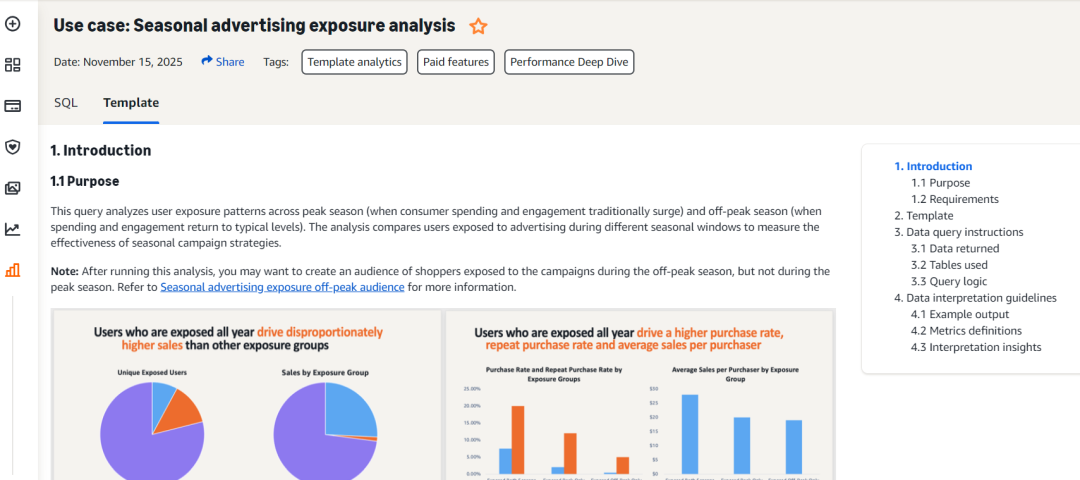Click the Template analytics tag

[355, 62]
